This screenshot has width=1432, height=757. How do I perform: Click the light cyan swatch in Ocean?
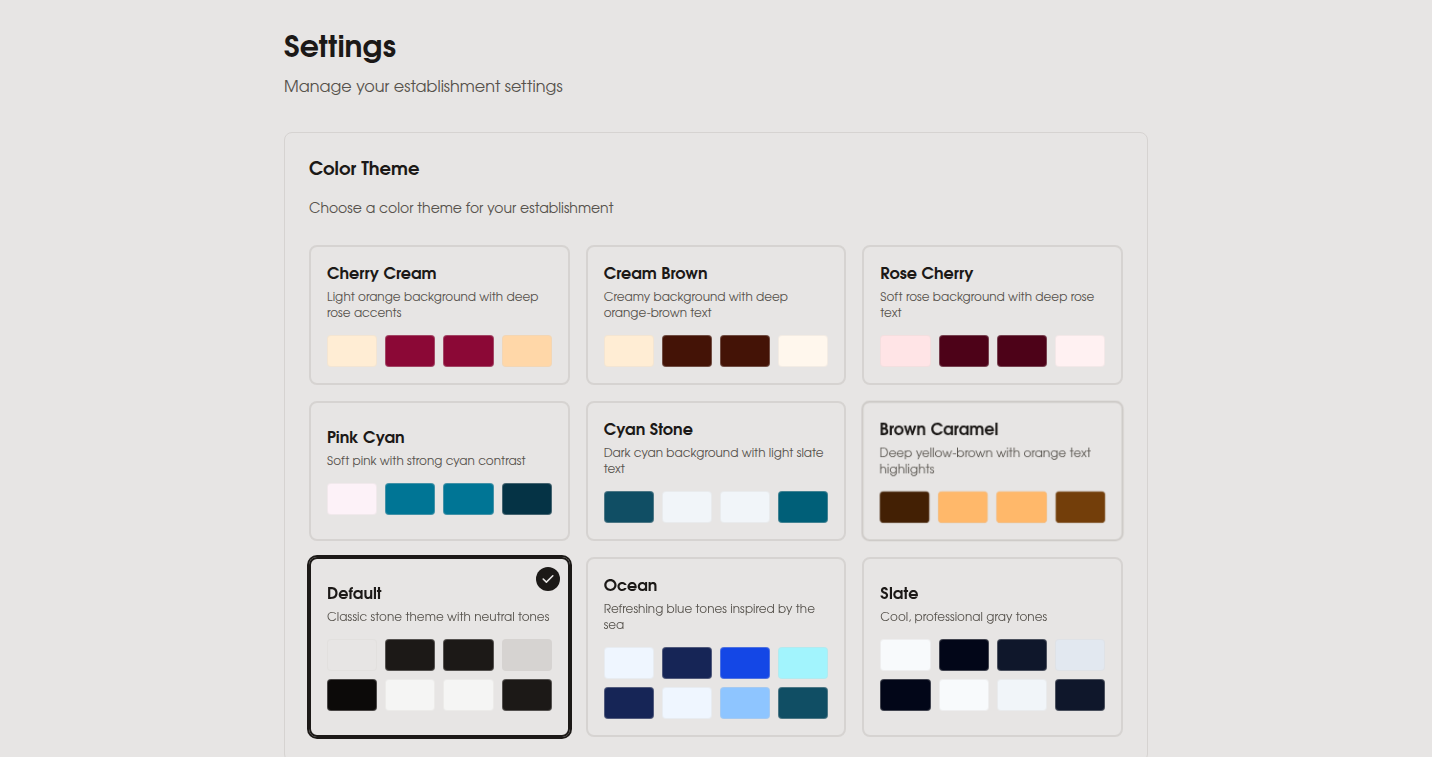tap(803, 662)
